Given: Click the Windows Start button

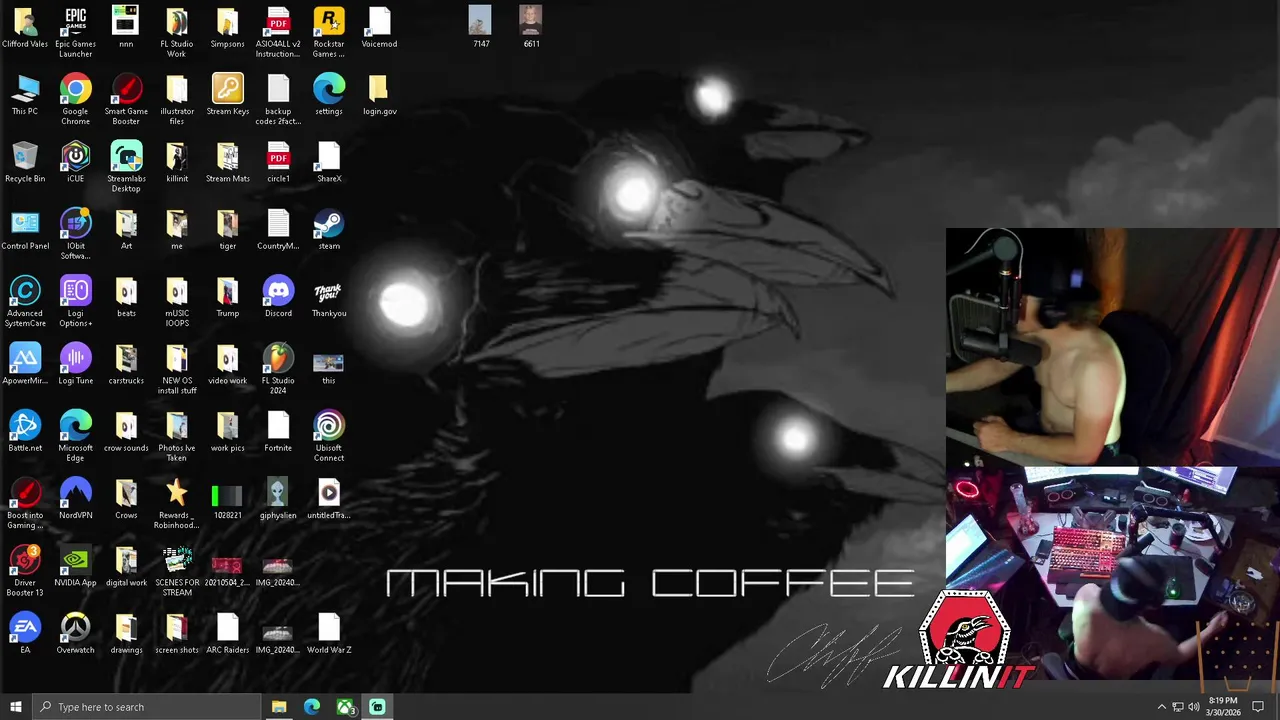Looking at the screenshot, I should (x=15, y=707).
